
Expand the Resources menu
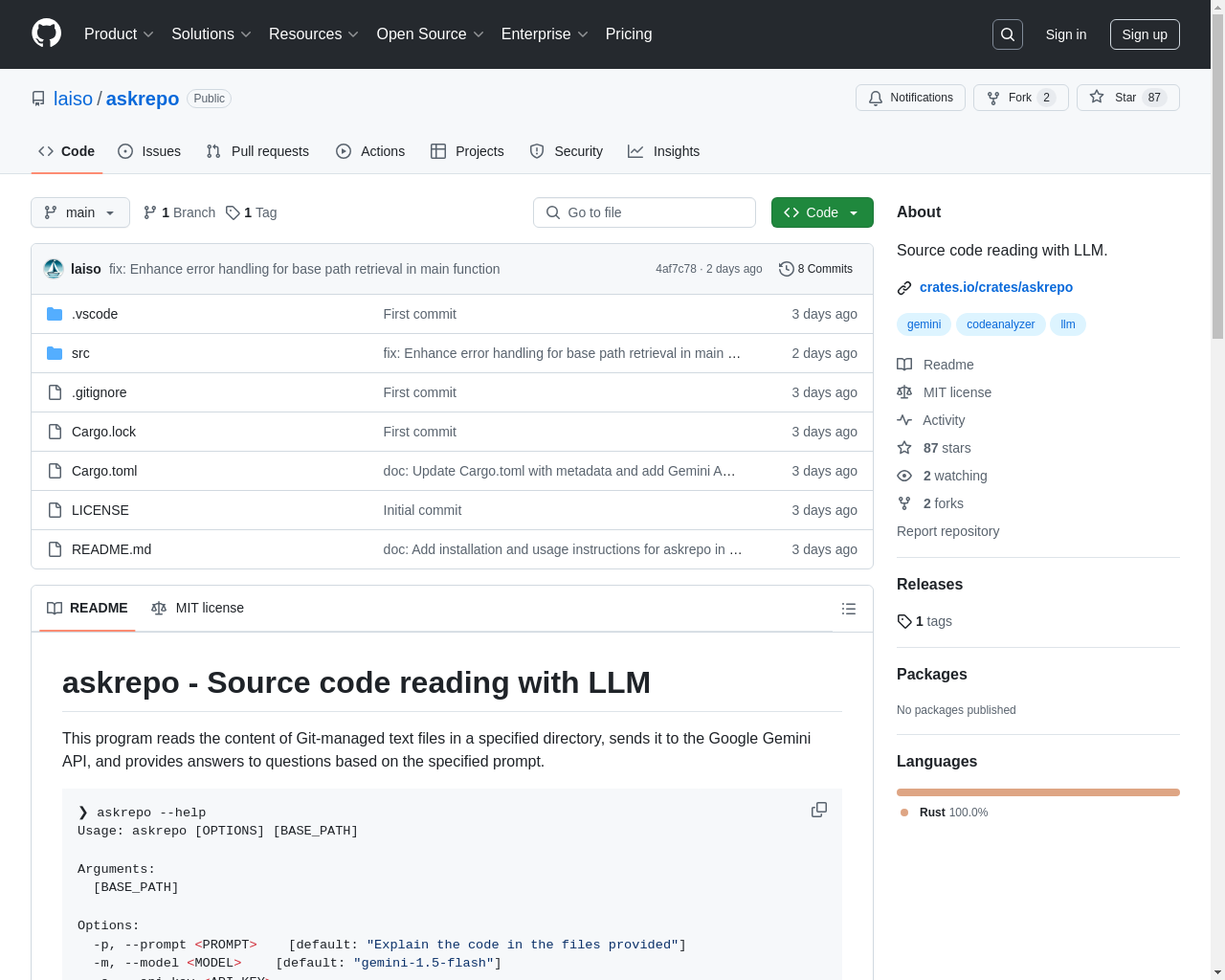314,33
